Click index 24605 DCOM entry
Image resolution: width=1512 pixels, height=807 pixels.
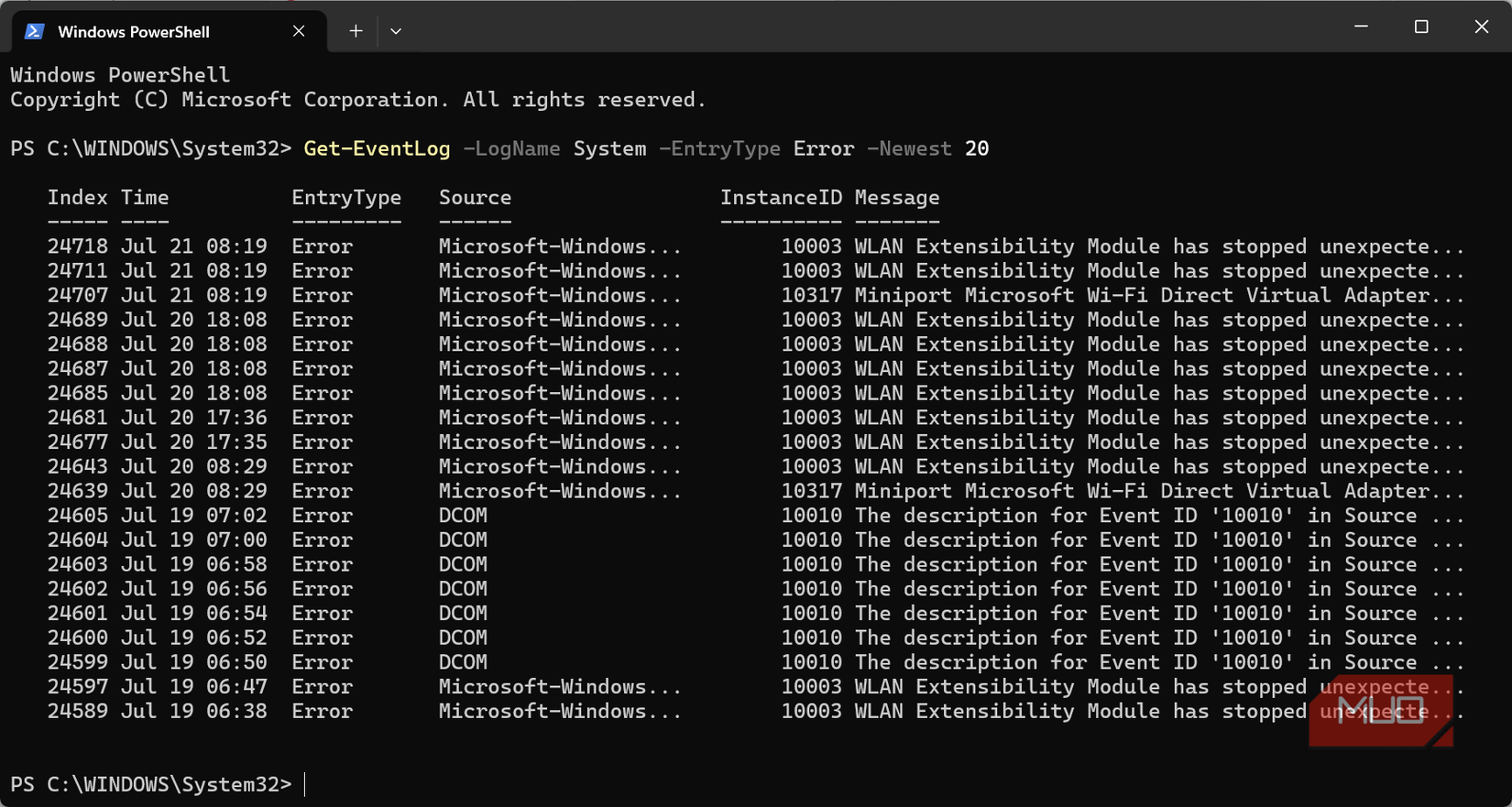point(756,516)
